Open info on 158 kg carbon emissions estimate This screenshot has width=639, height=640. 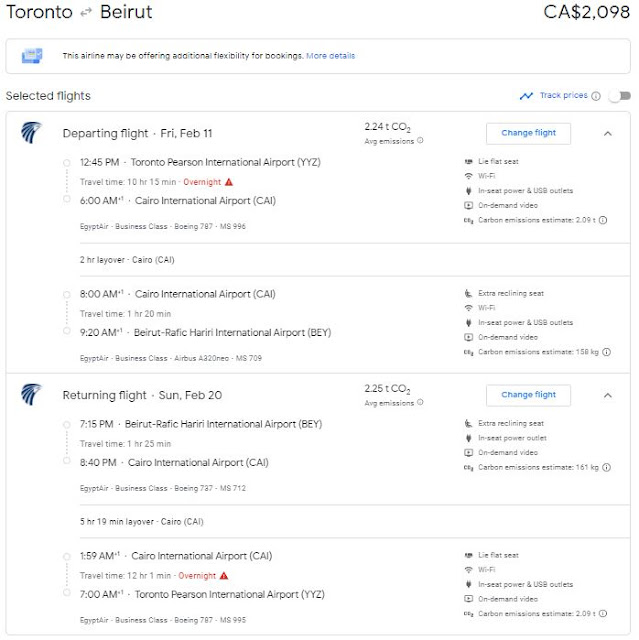pyautogui.click(x=607, y=352)
